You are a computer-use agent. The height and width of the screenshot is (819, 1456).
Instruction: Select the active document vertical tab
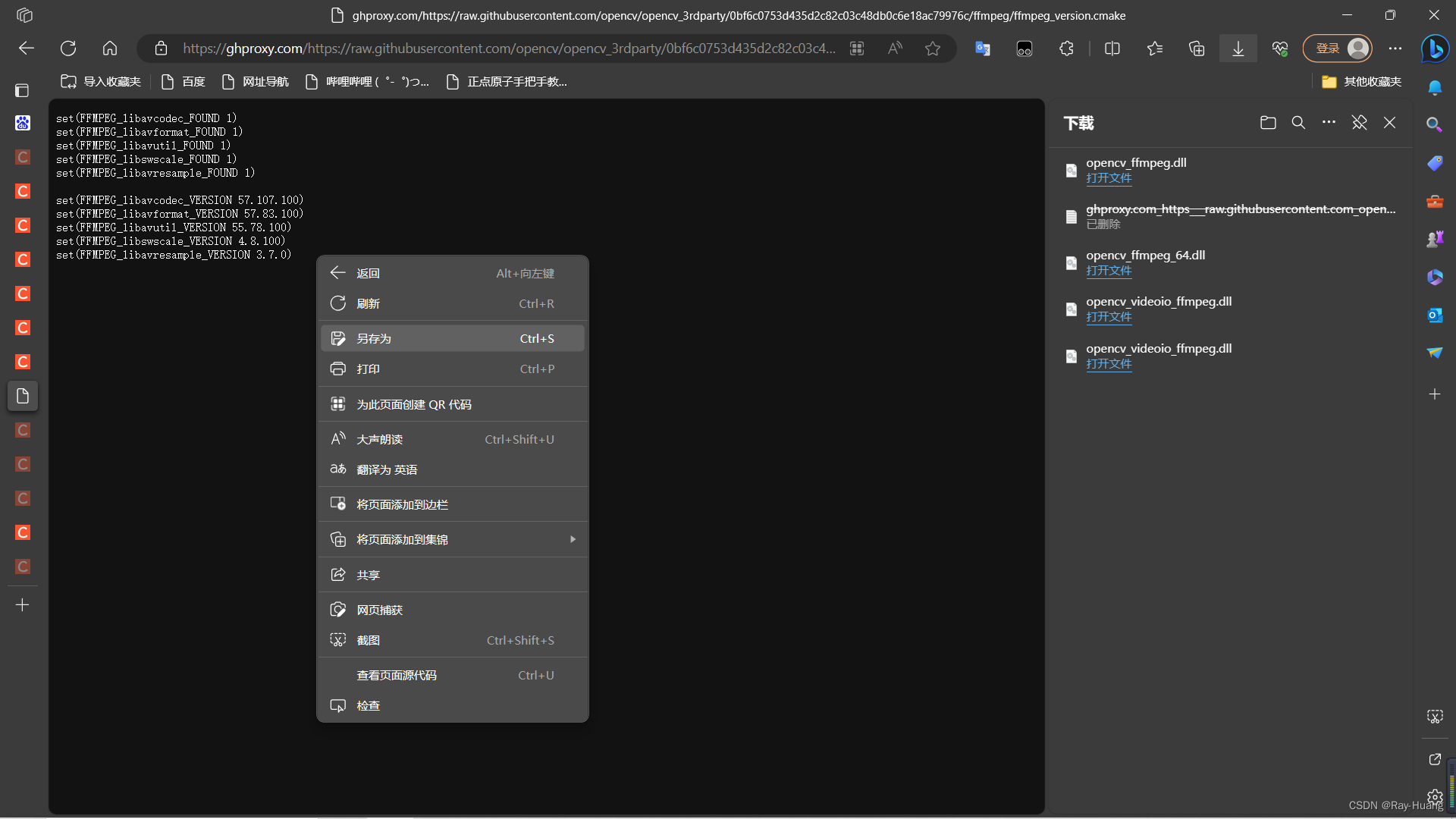pyautogui.click(x=23, y=396)
